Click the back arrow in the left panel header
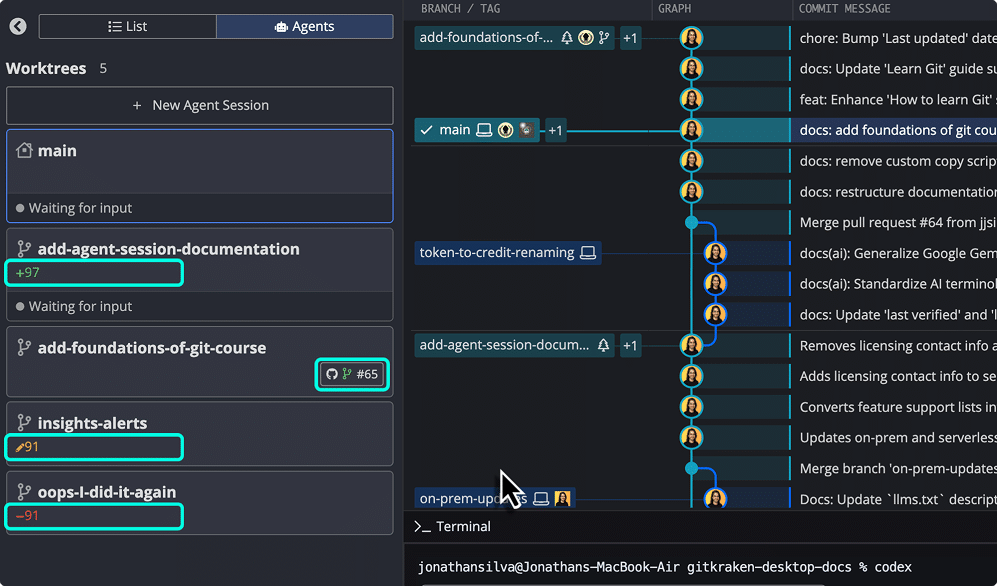Screen dimensions: 997x586 [x=17, y=27]
